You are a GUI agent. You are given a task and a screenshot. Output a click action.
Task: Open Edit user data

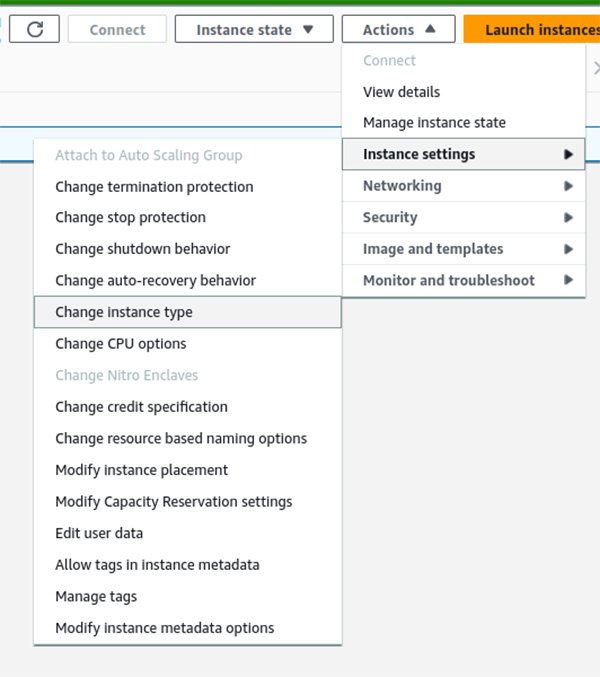(x=99, y=533)
